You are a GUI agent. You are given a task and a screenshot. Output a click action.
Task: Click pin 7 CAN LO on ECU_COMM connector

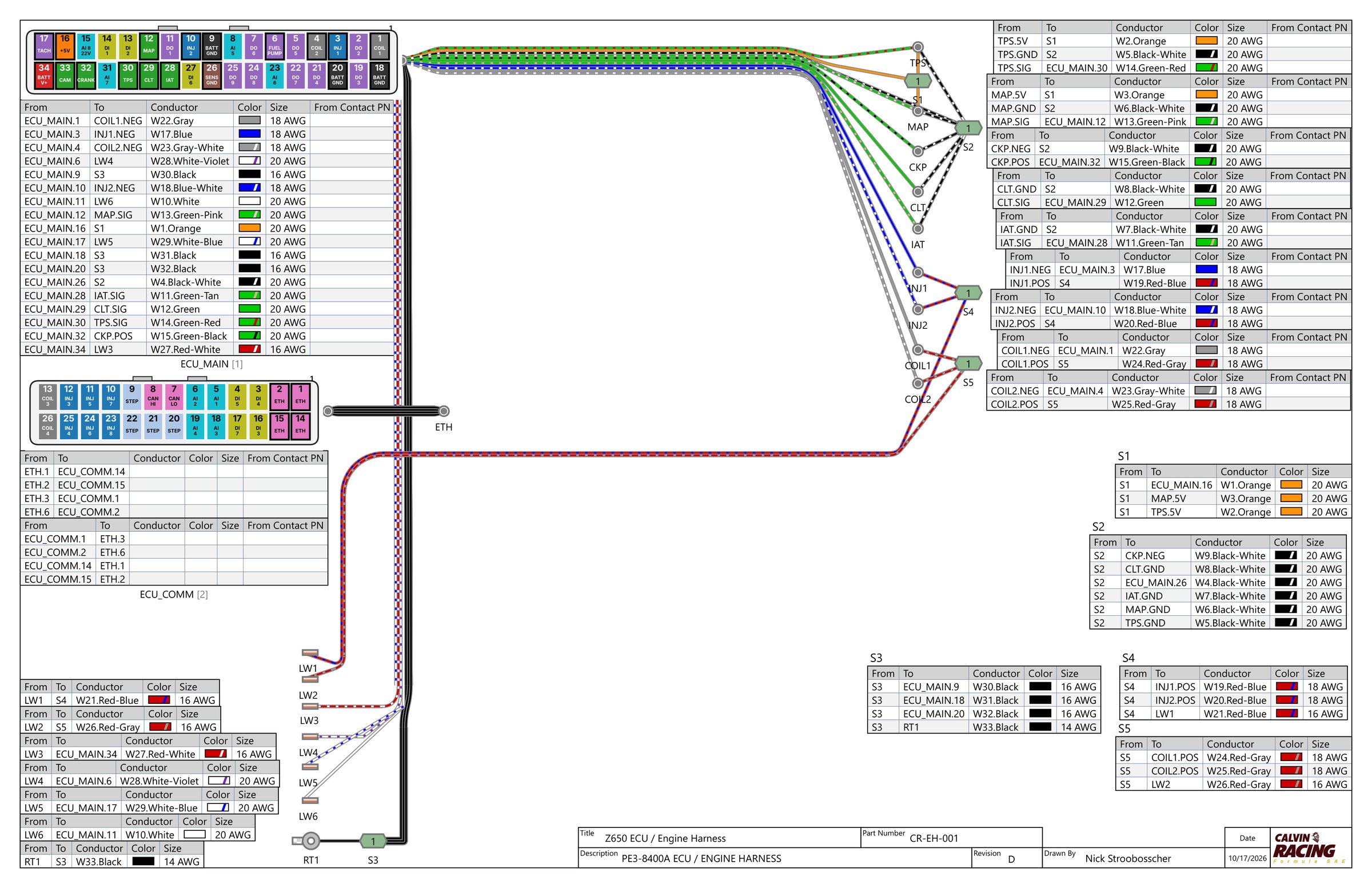174,396
